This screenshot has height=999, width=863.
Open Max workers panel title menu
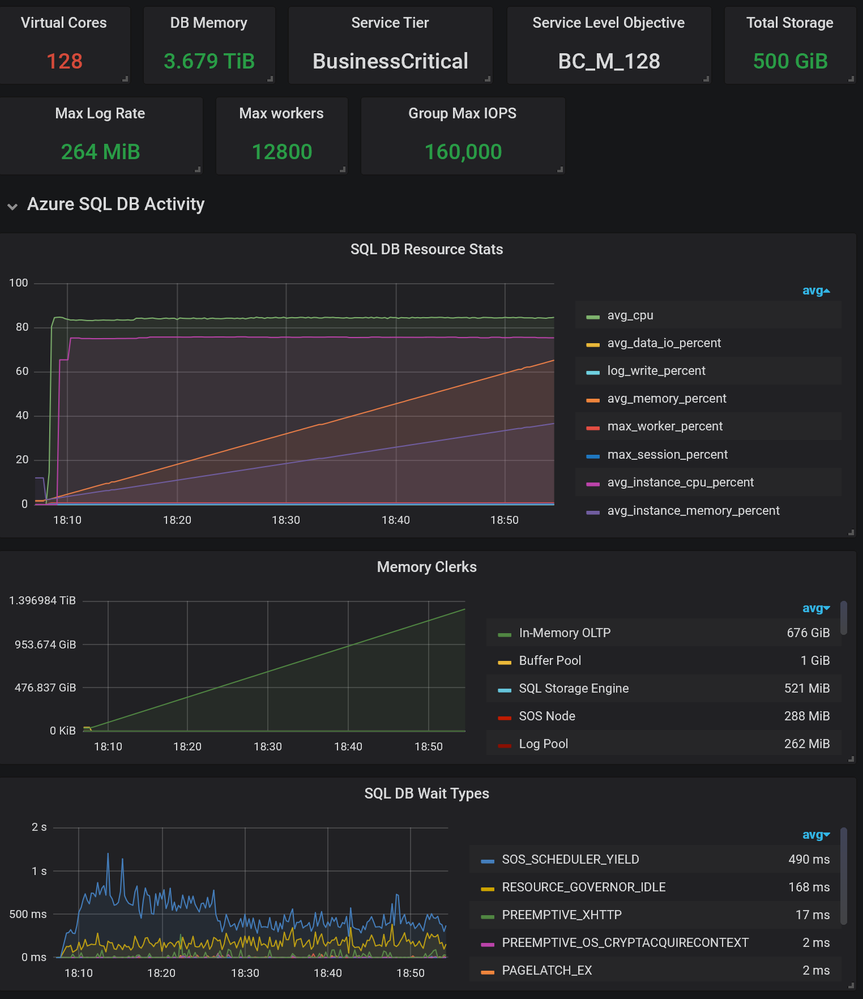click(x=281, y=113)
